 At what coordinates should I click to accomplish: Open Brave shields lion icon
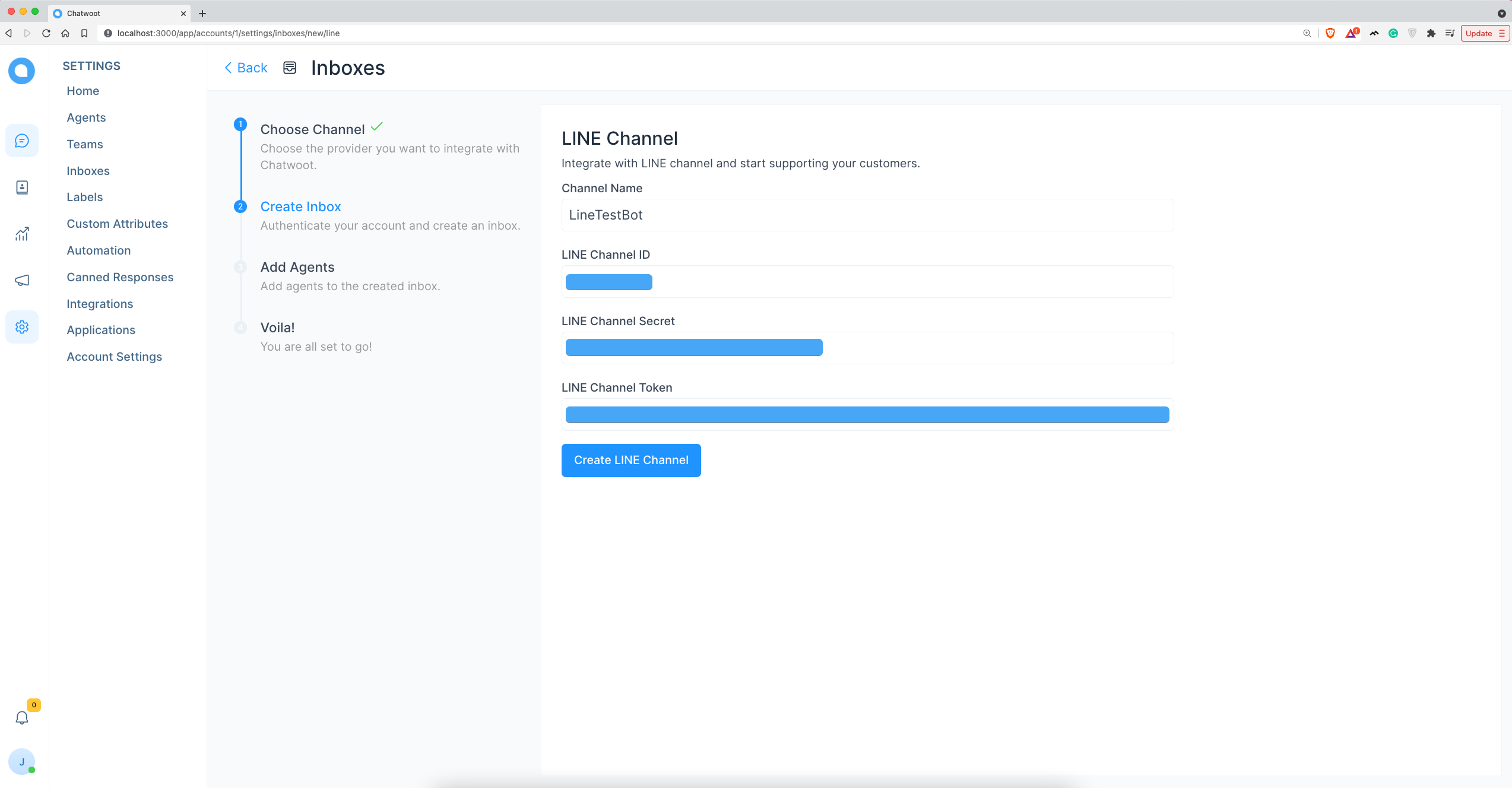coord(1330,33)
